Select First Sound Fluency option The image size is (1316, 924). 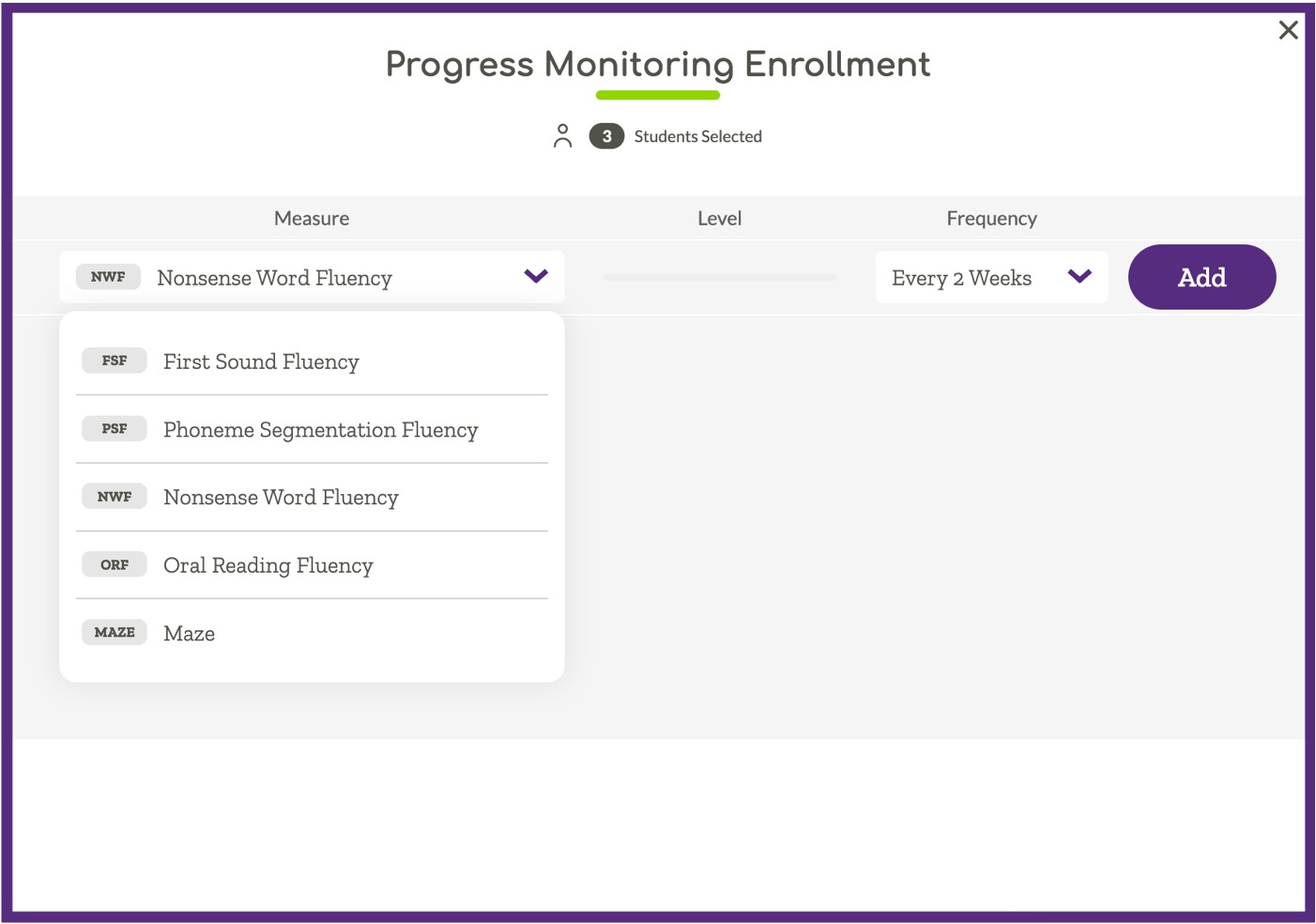click(x=312, y=362)
